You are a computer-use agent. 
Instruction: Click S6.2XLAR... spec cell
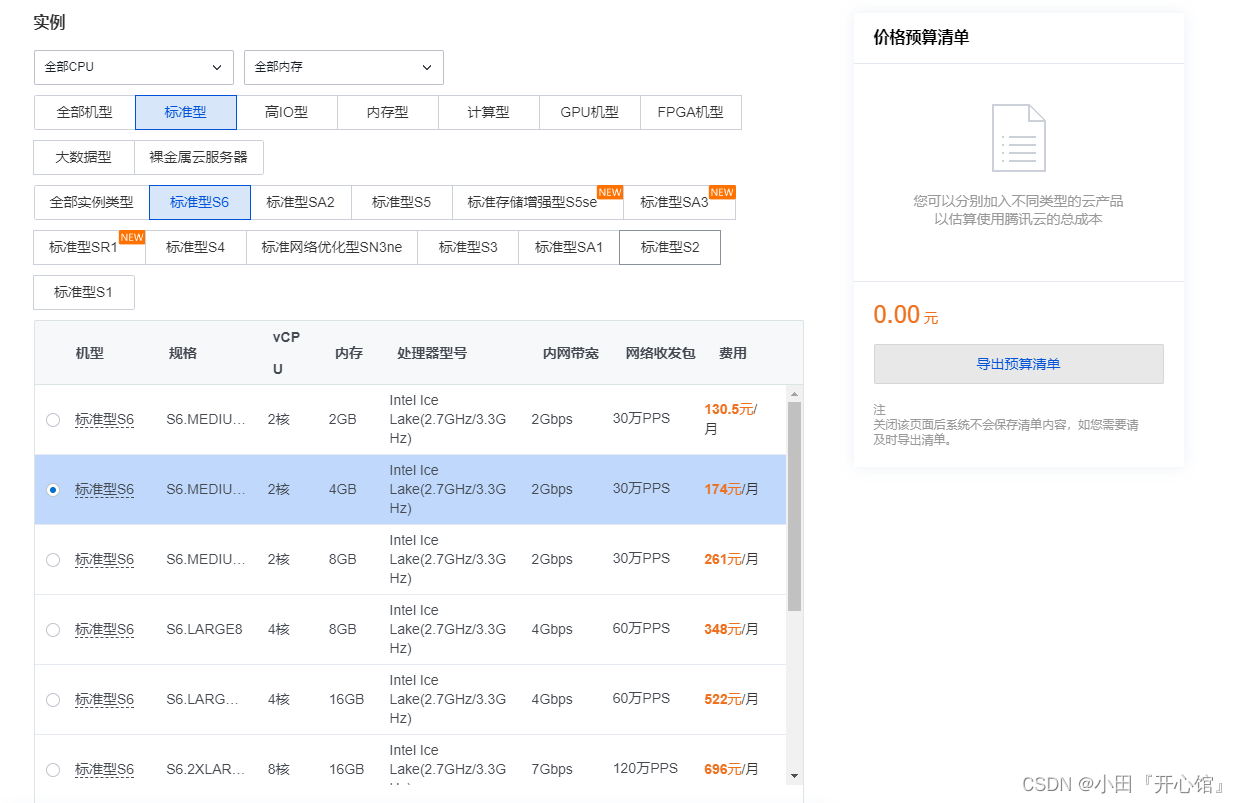click(x=206, y=770)
